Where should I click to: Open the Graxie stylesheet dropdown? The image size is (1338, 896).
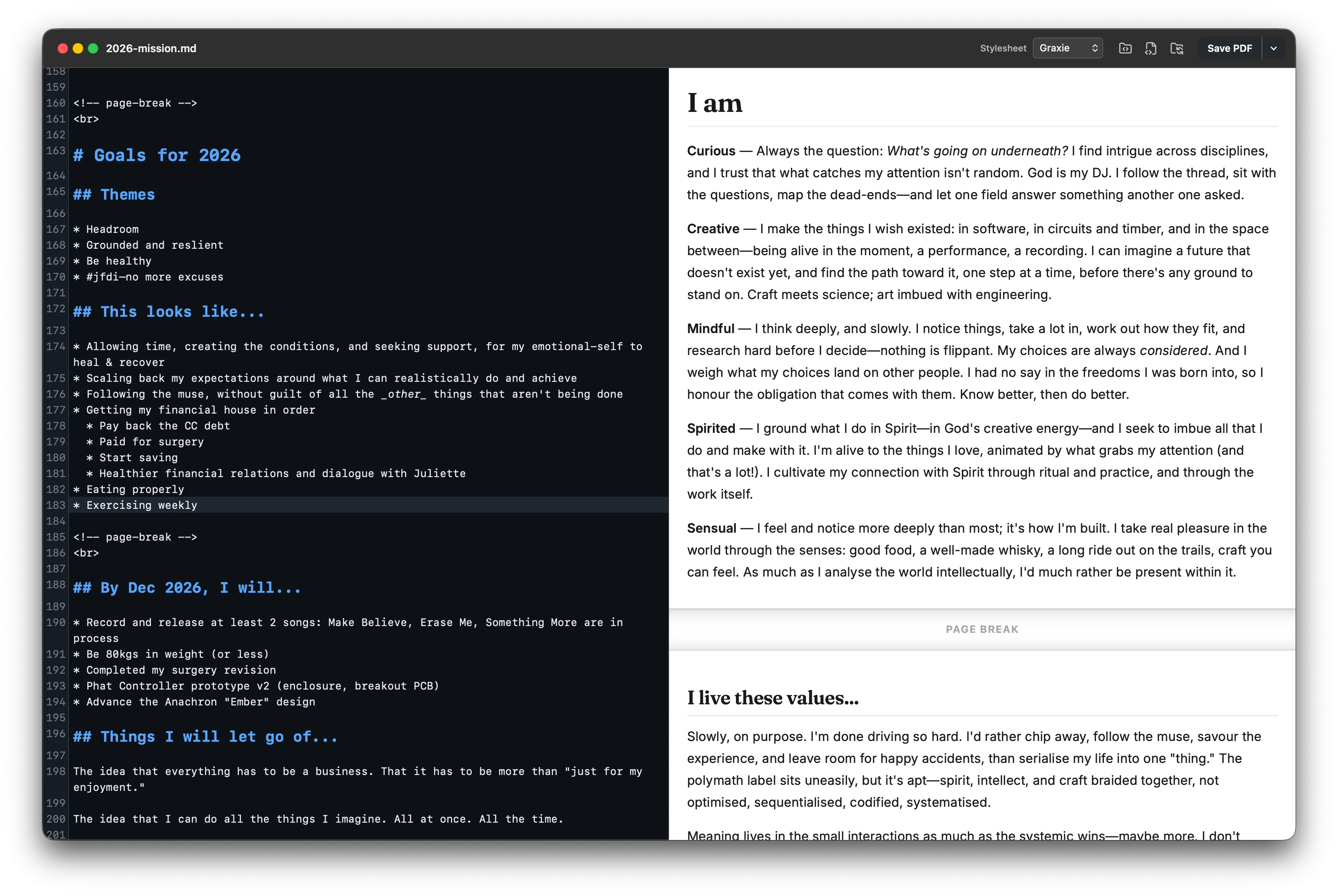tap(1067, 48)
